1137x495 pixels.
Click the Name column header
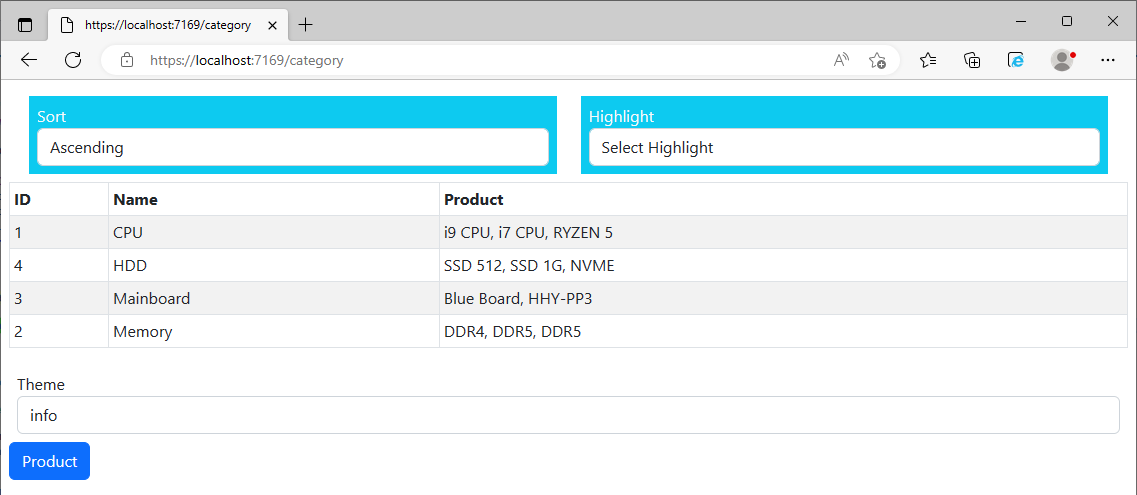point(274,199)
